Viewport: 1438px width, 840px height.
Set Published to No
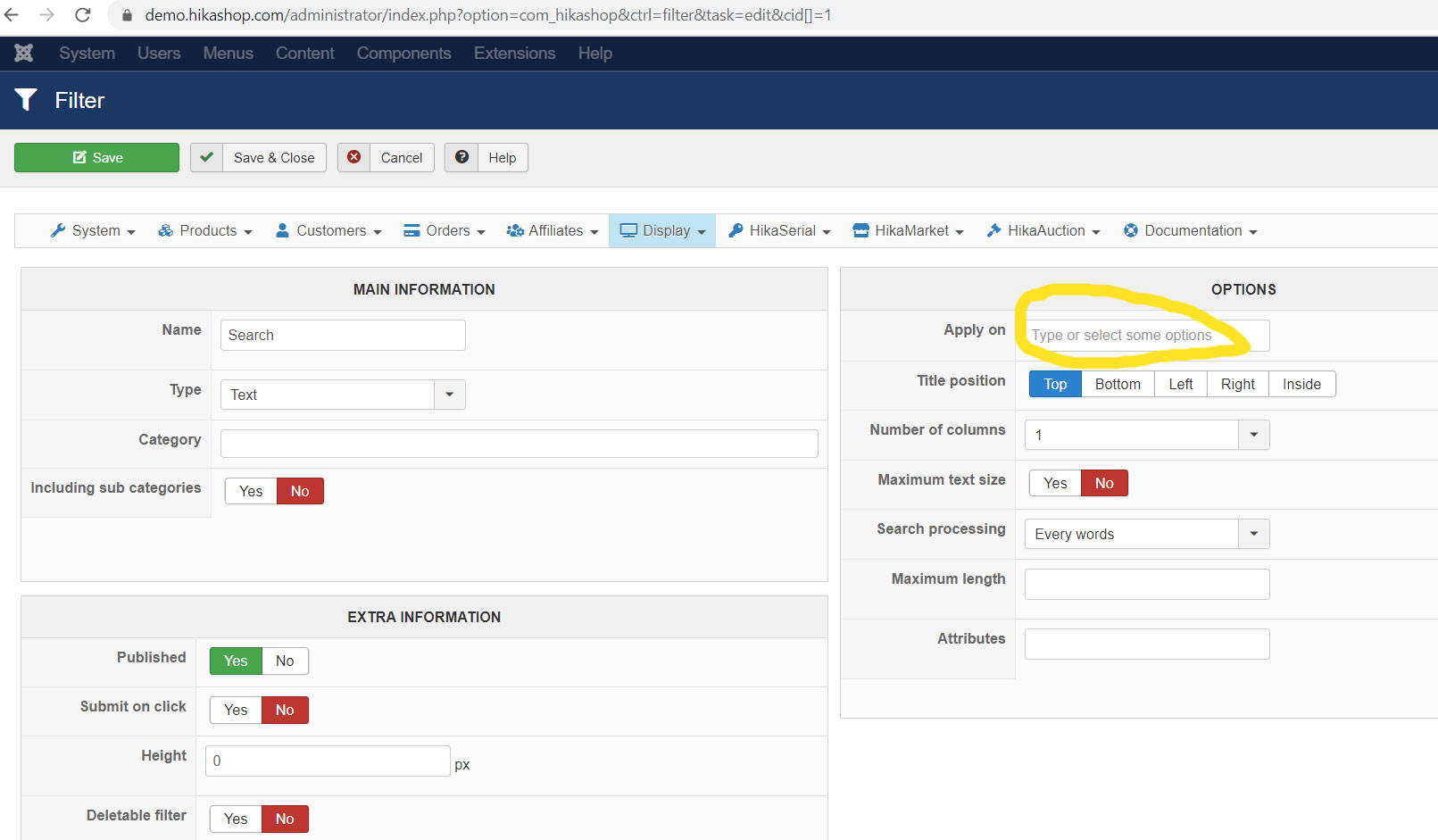click(285, 661)
